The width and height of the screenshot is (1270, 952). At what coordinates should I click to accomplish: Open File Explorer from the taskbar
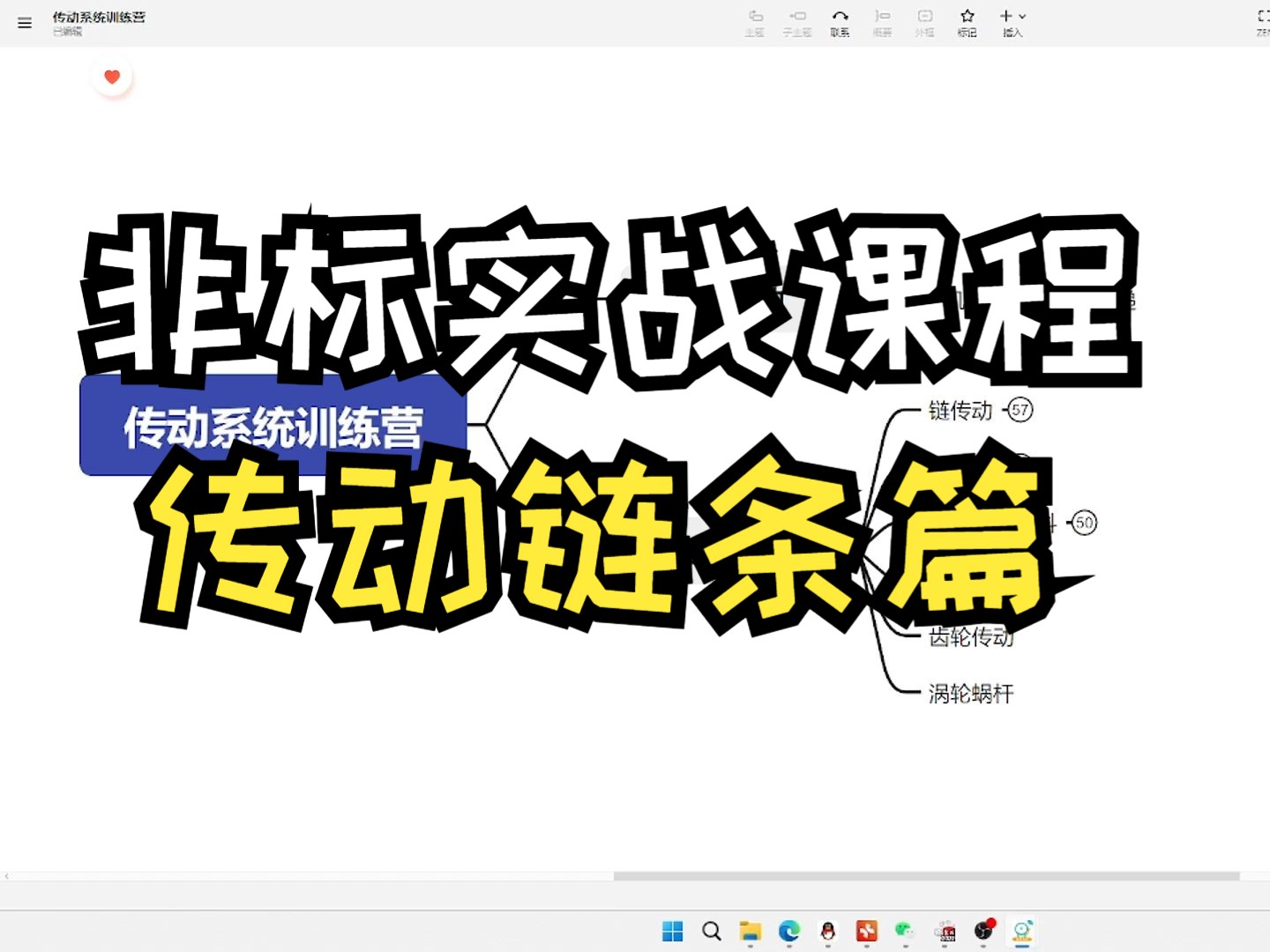[751, 932]
